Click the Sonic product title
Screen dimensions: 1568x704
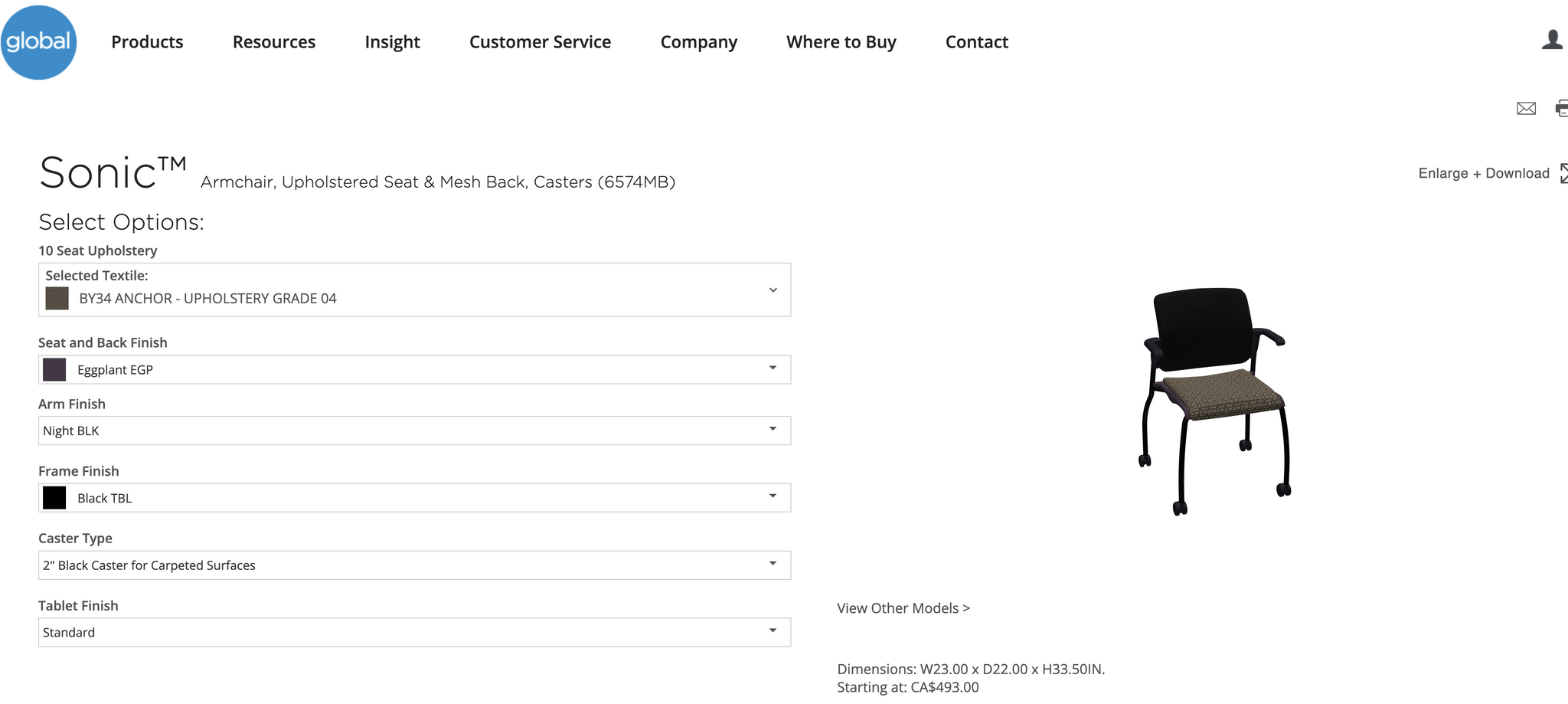[113, 173]
